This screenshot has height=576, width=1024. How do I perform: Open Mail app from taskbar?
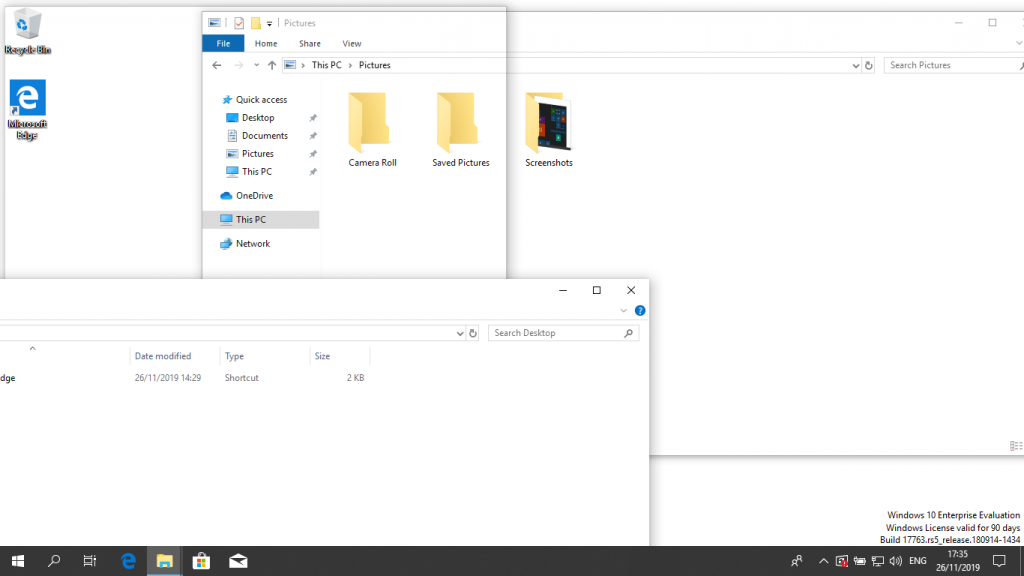click(x=238, y=561)
